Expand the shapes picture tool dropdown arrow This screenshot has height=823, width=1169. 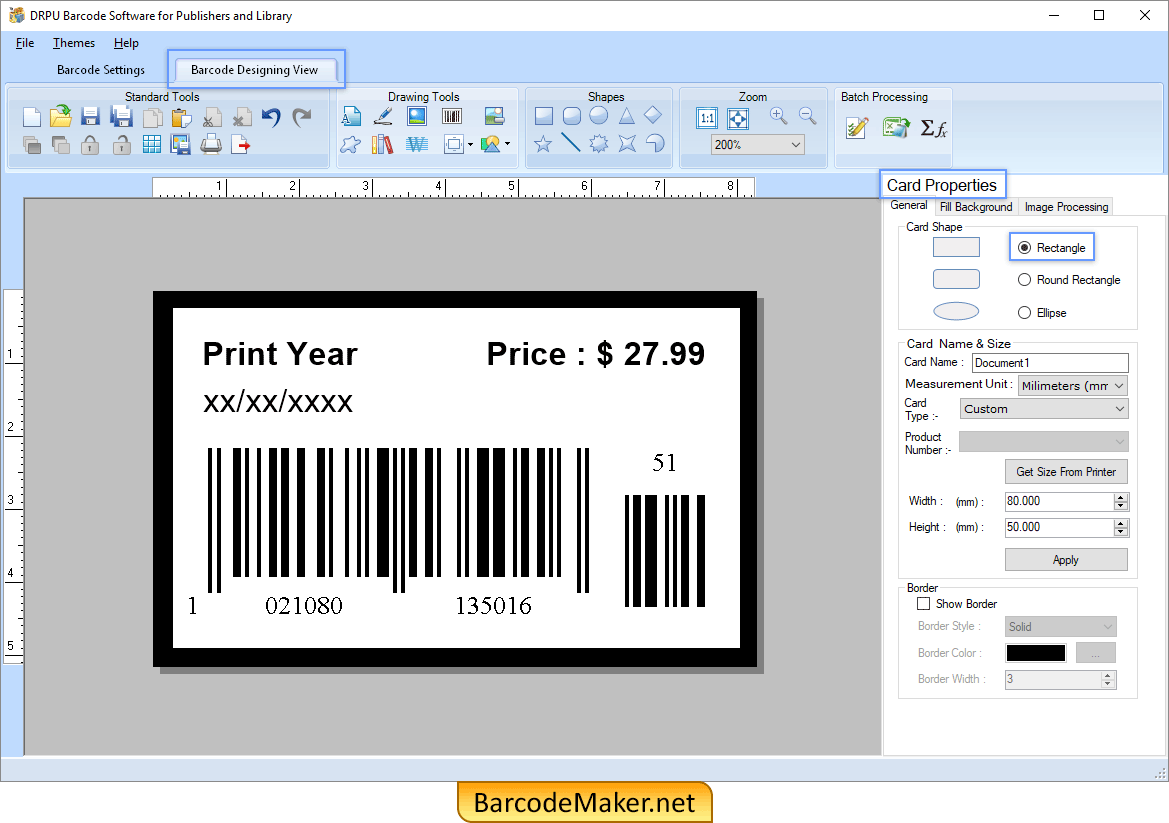coord(508,144)
